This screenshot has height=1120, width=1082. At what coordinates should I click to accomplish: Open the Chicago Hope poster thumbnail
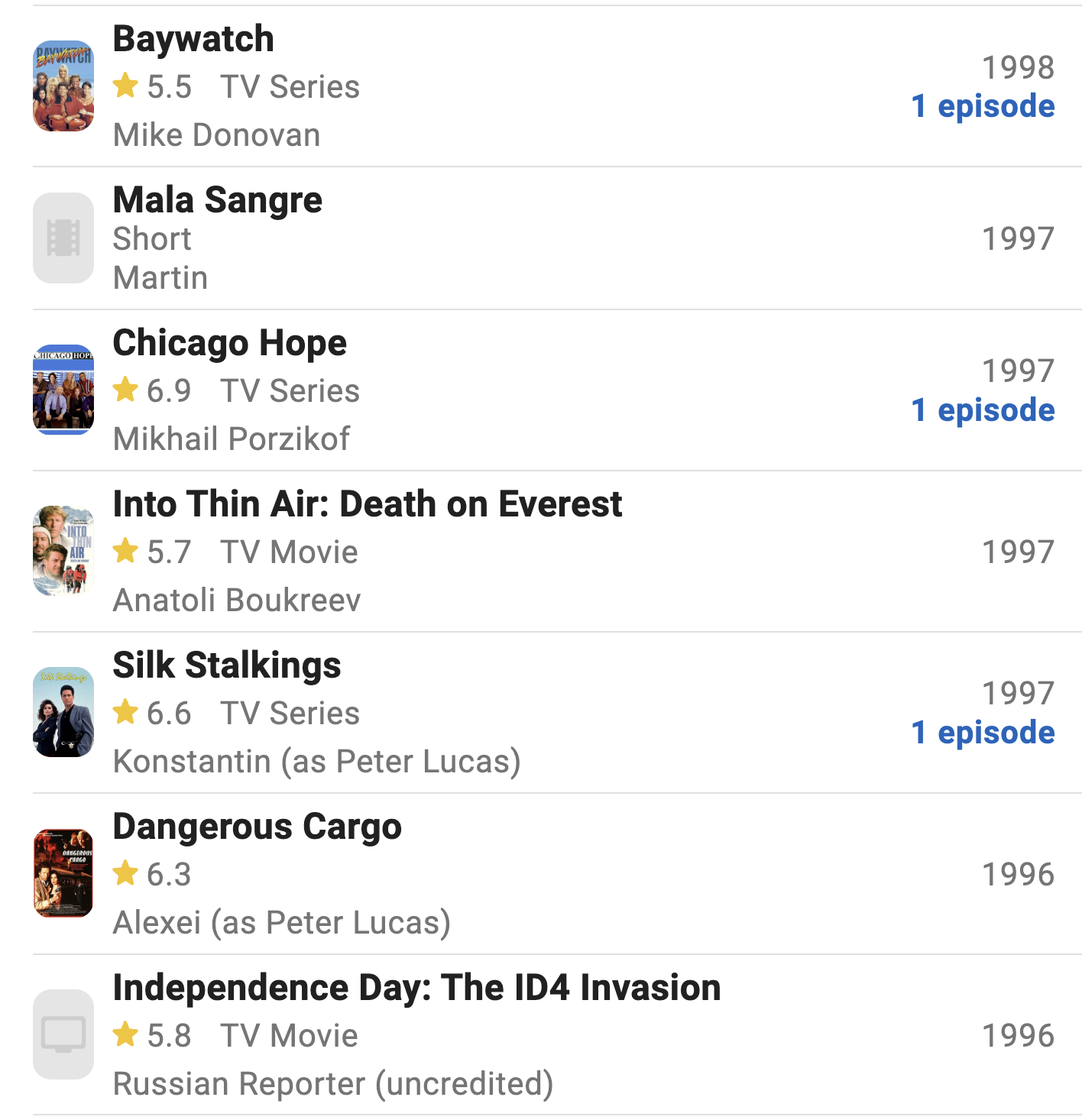tap(63, 390)
